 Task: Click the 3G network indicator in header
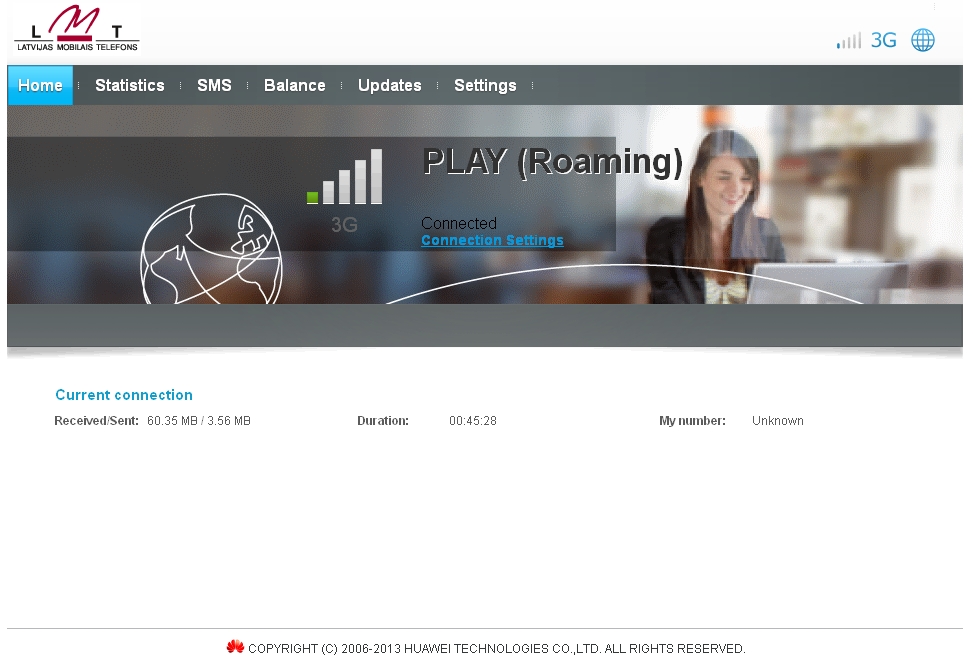click(883, 41)
